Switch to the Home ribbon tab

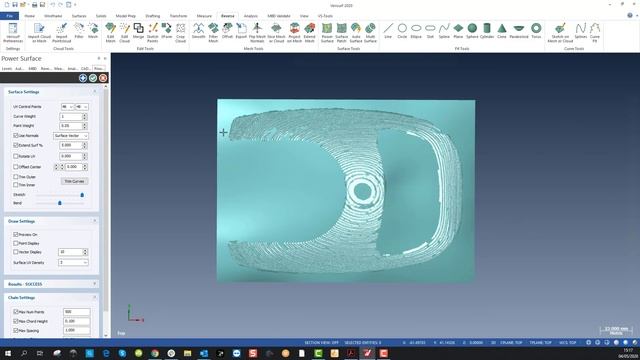[29, 16]
